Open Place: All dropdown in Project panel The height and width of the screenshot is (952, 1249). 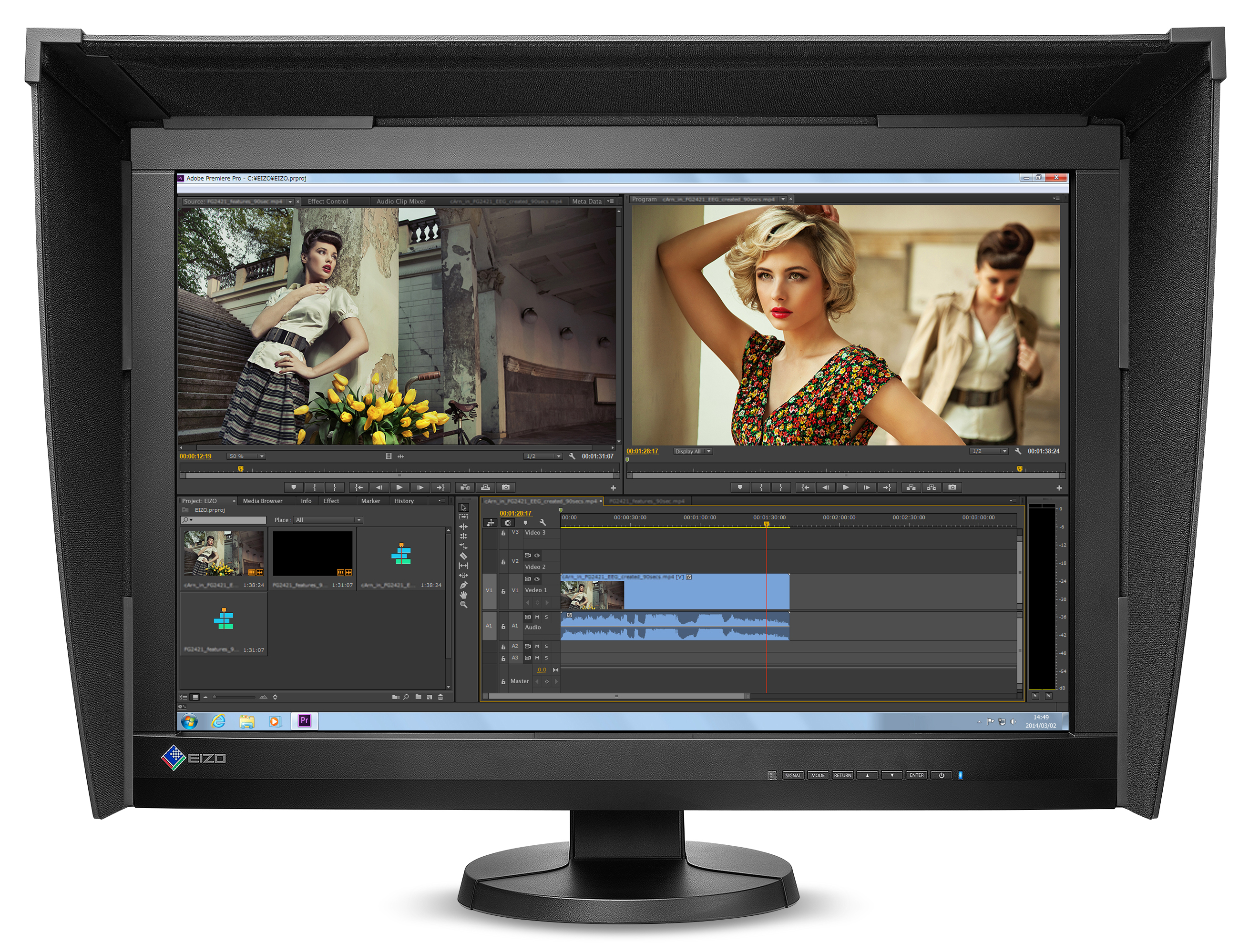pos(328,520)
